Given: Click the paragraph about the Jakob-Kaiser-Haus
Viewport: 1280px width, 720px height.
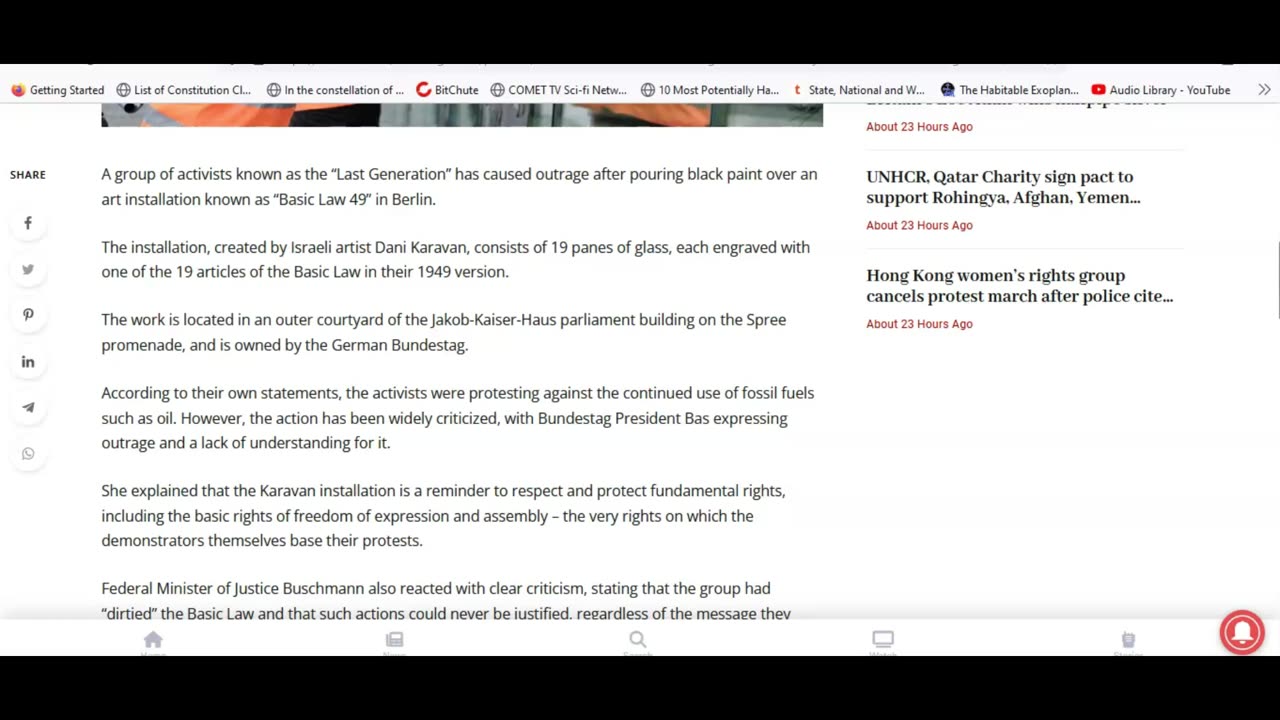Looking at the screenshot, I should (x=443, y=332).
